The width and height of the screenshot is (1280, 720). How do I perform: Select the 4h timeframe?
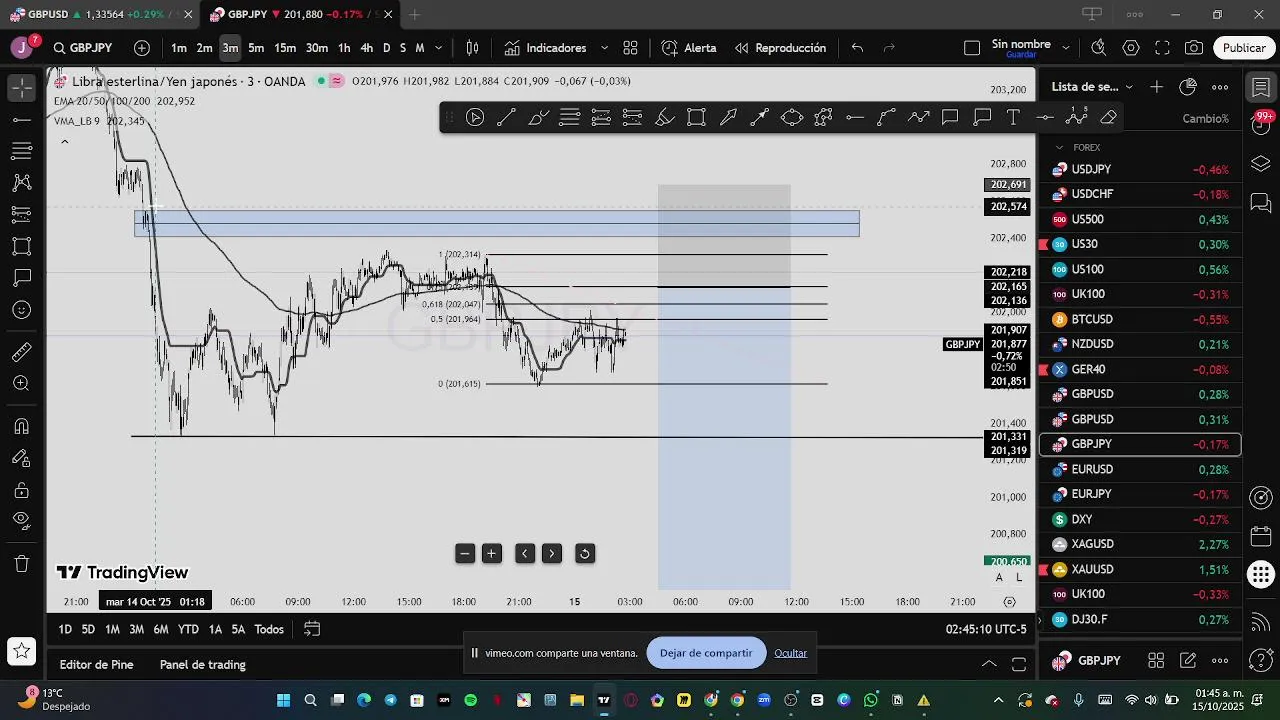click(366, 48)
